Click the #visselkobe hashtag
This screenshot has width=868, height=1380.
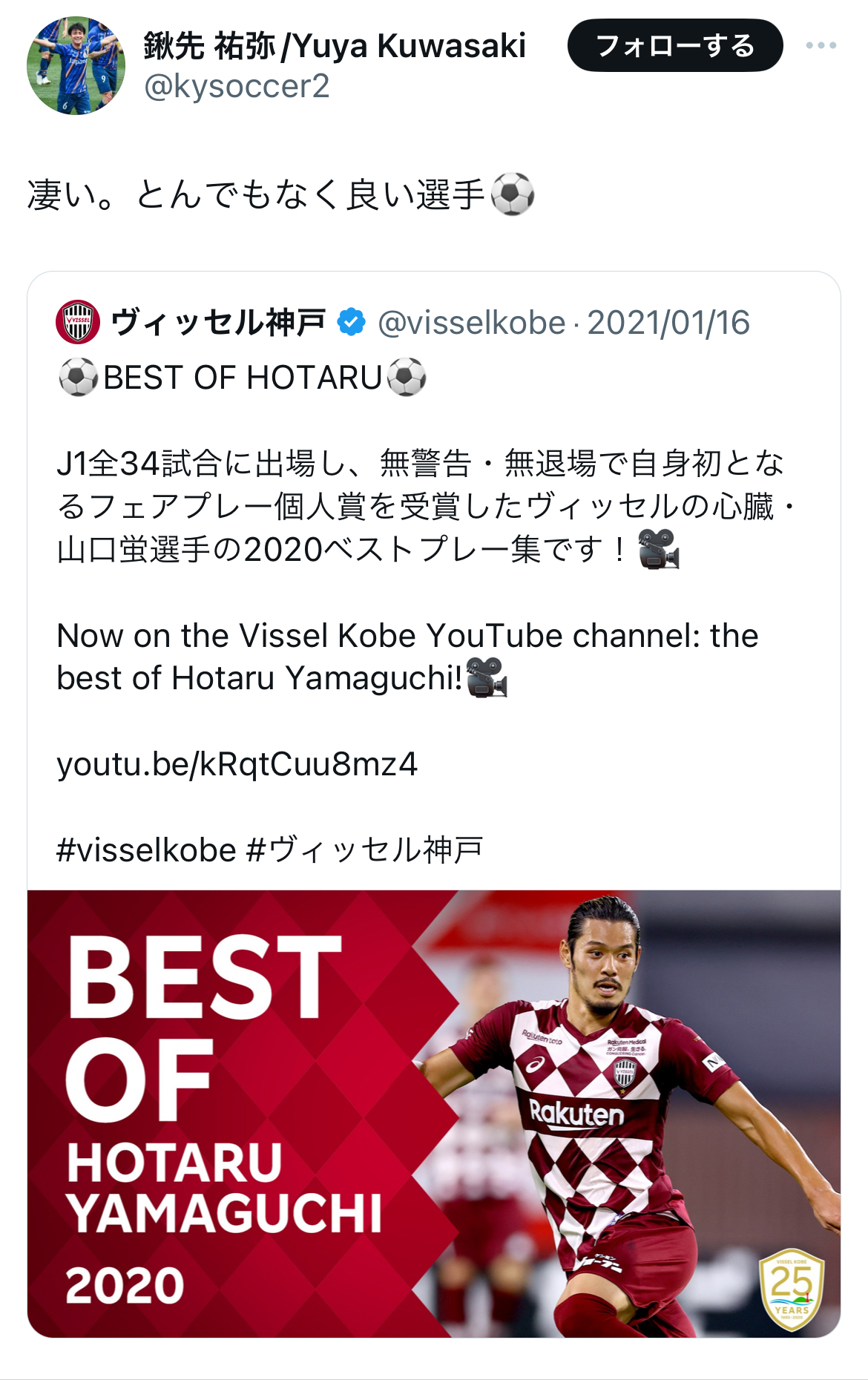[146, 850]
